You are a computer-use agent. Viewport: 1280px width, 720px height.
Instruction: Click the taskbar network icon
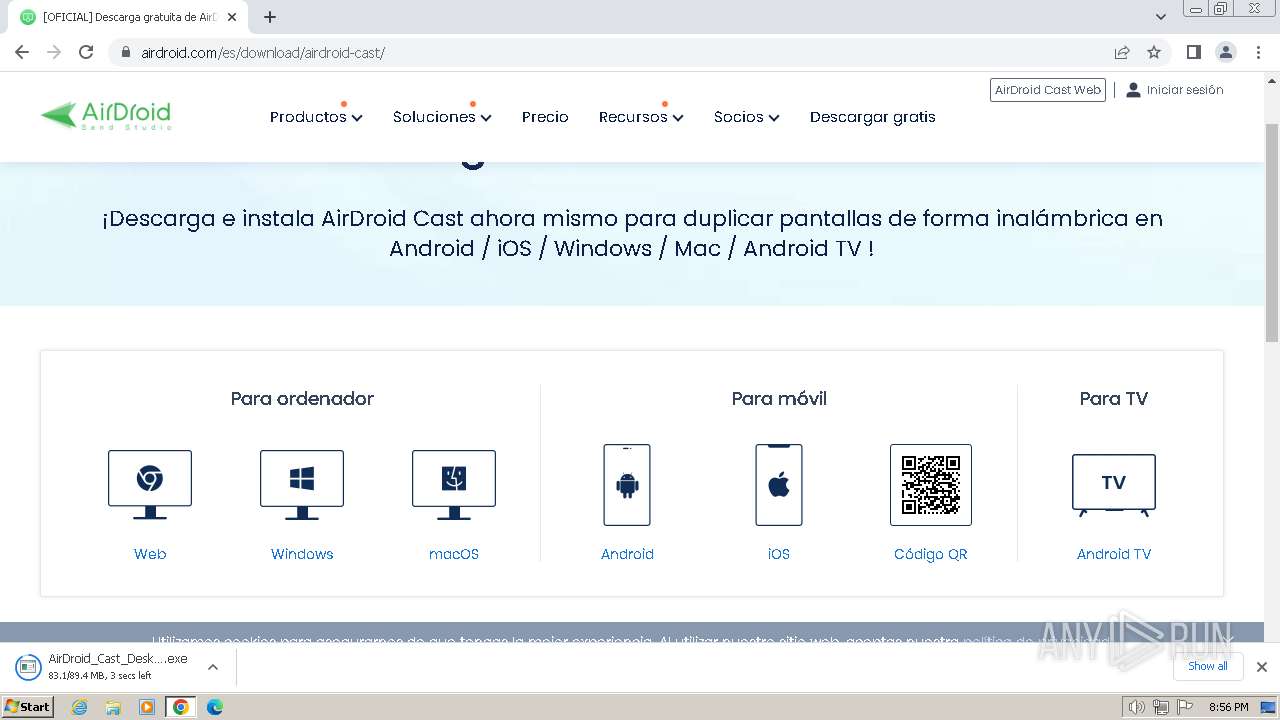point(1161,707)
